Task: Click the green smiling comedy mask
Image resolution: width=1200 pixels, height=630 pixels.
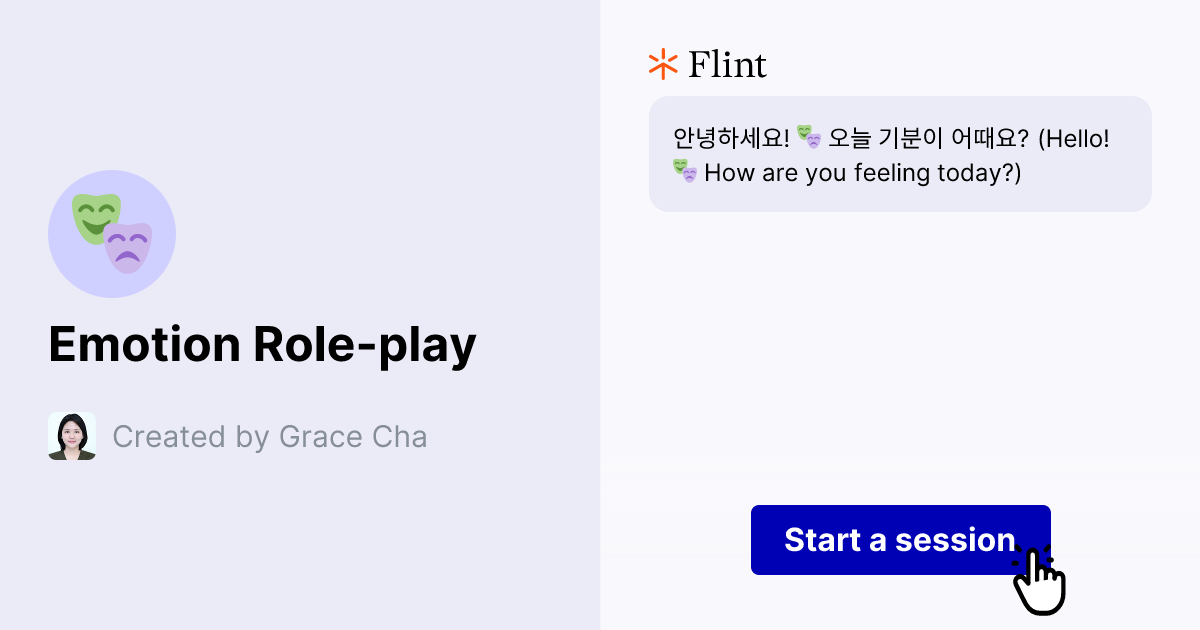Action: click(x=97, y=216)
